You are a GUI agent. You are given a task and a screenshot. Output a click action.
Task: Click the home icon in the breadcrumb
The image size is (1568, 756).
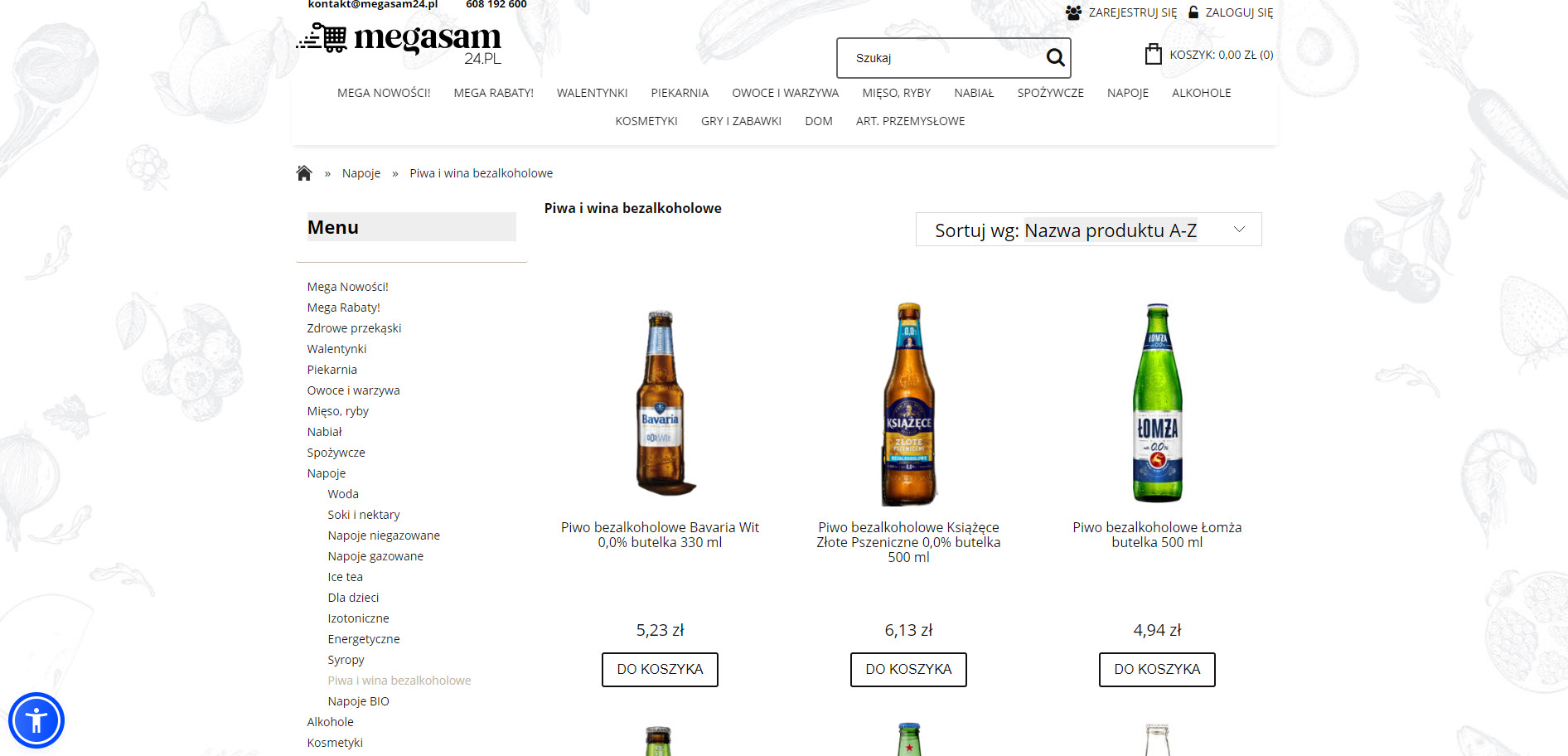tap(303, 172)
